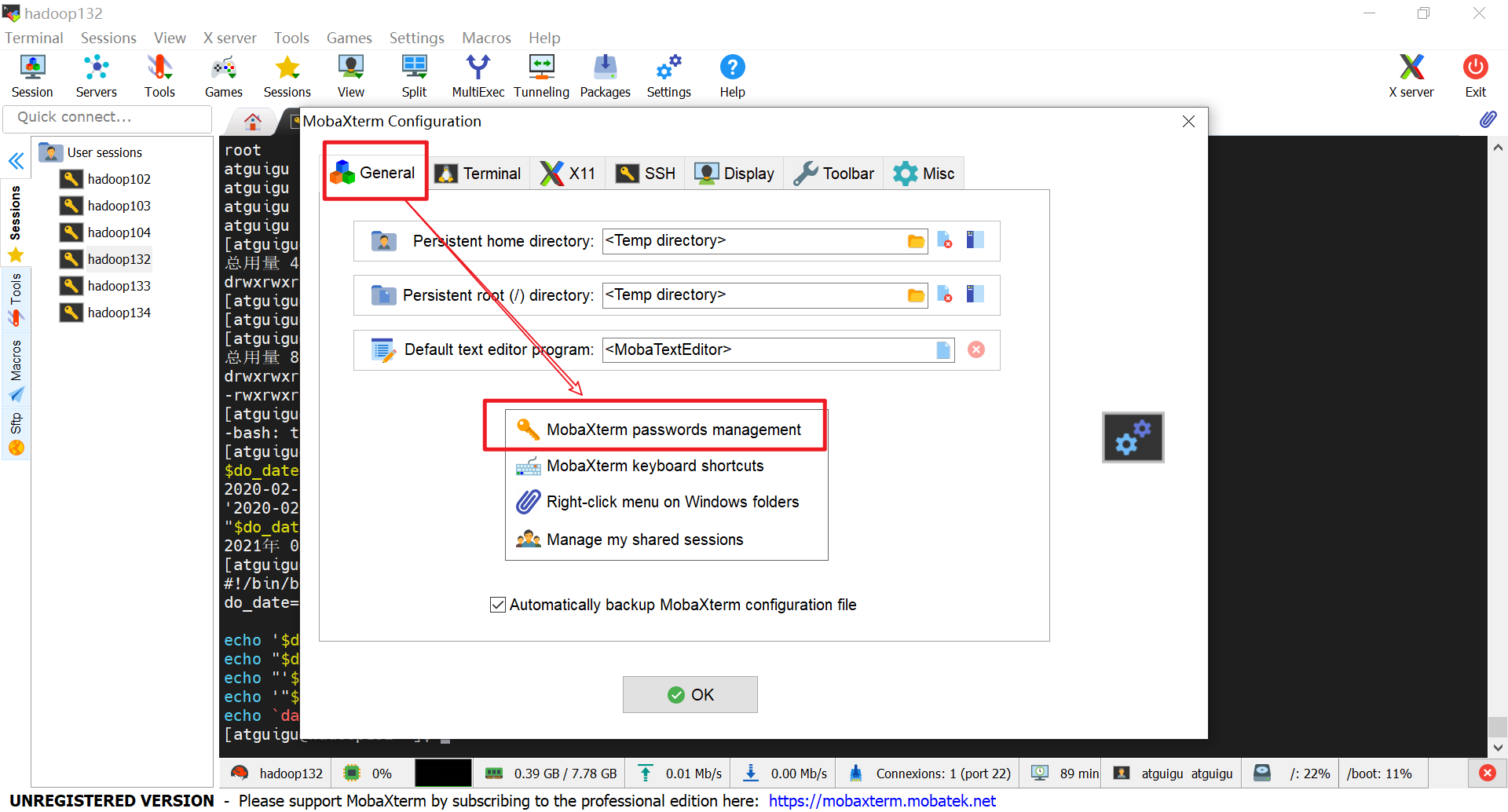The image size is (1508, 812).
Task: Open the Packages toolbar icon
Action: tap(605, 76)
